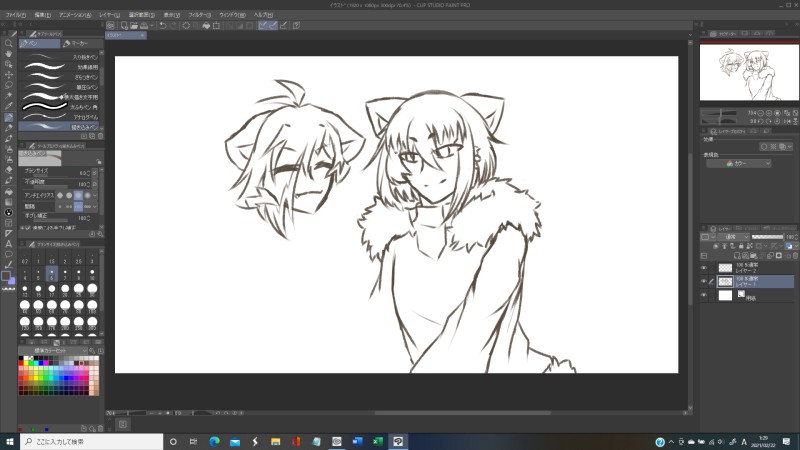This screenshot has height=450, width=800.
Task: Click the zoom out icon in Navigator
Action: coord(760,113)
